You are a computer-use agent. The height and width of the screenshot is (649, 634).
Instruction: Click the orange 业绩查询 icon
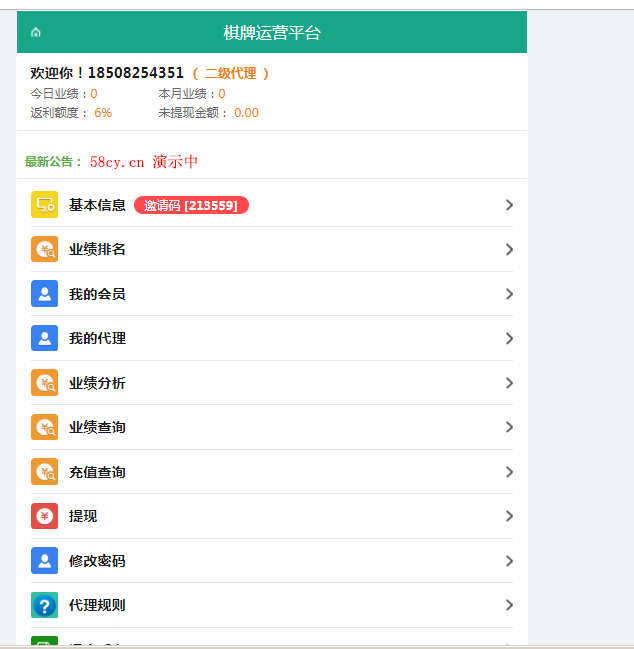[x=44, y=427]
